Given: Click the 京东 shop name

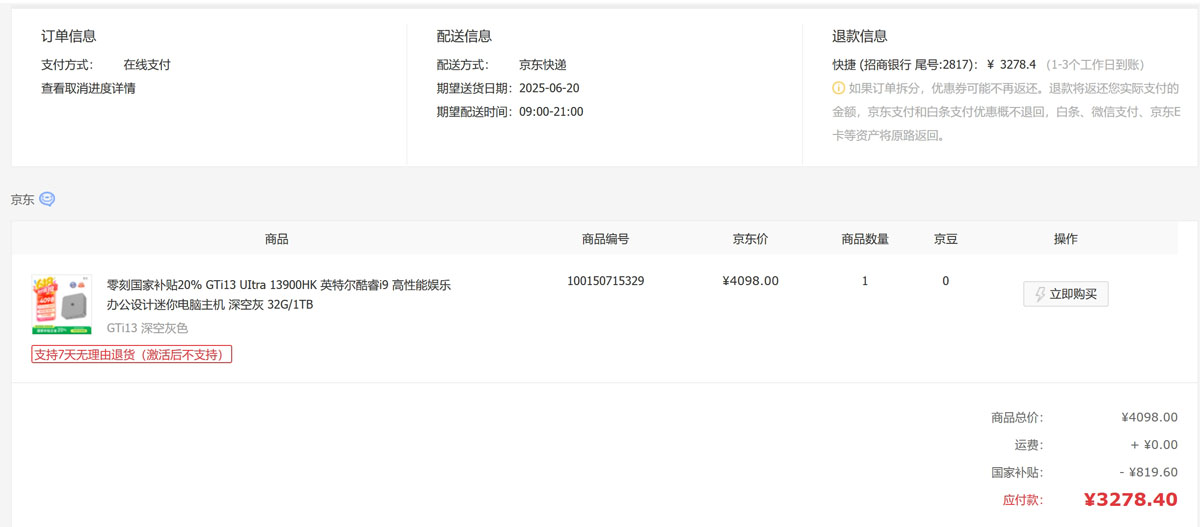Looking at the screenshot, I should (x=23, y=199).
